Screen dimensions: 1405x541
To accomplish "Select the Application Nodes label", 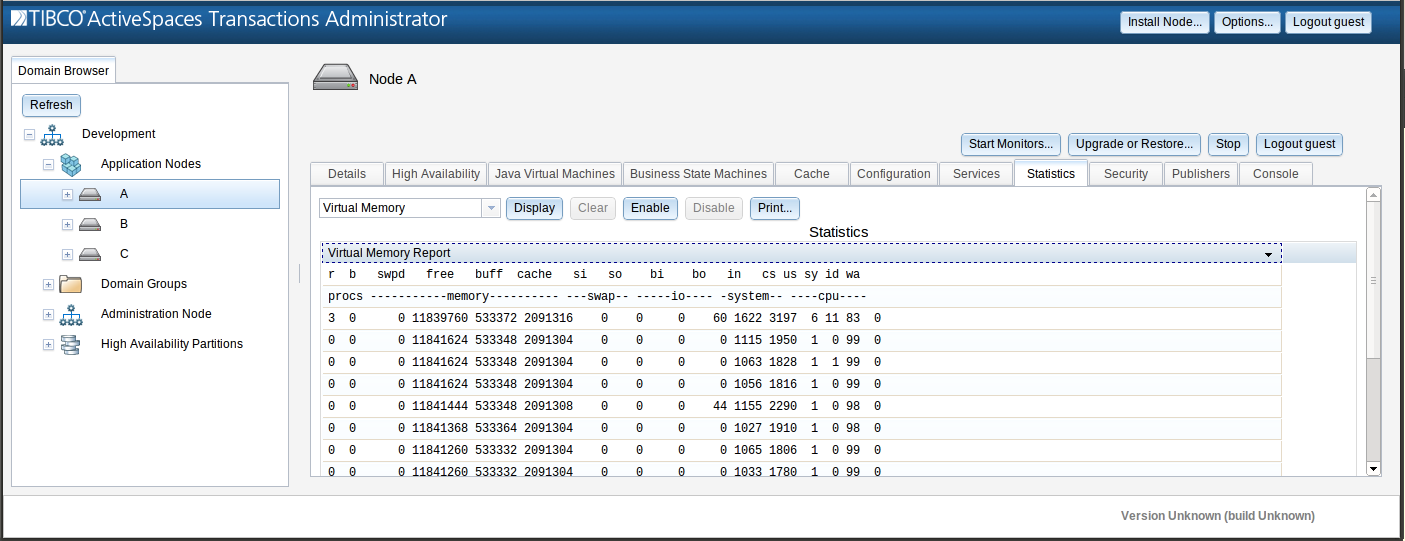I will (151, 164).
